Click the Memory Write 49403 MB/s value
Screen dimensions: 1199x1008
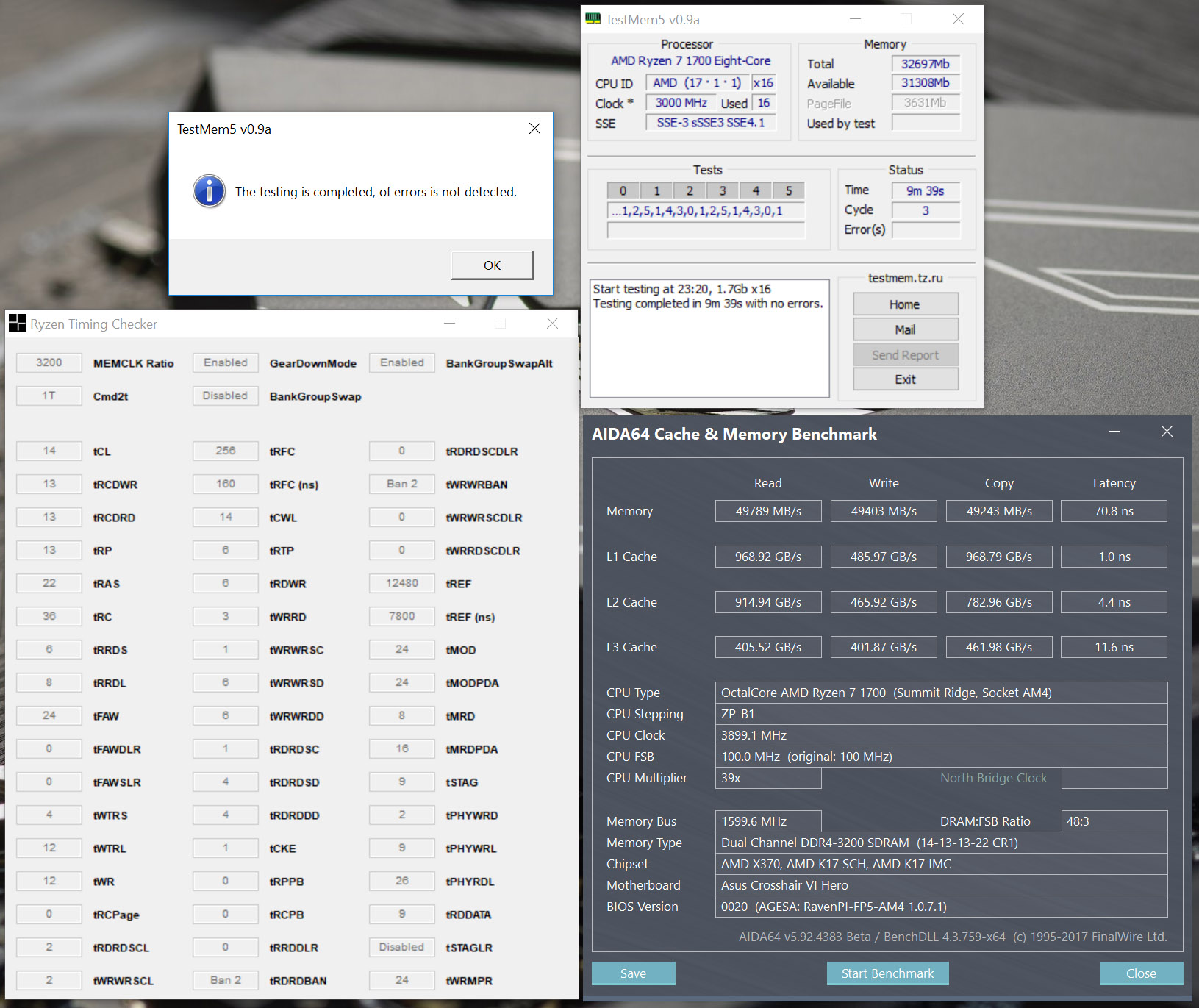(x=884, y=511)
